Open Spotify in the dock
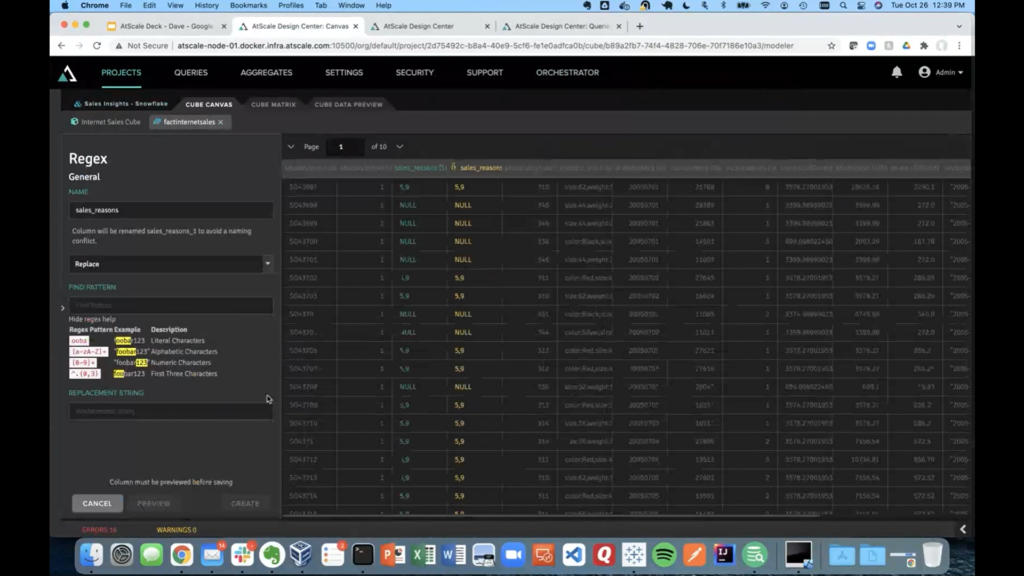 coord(664,555)
